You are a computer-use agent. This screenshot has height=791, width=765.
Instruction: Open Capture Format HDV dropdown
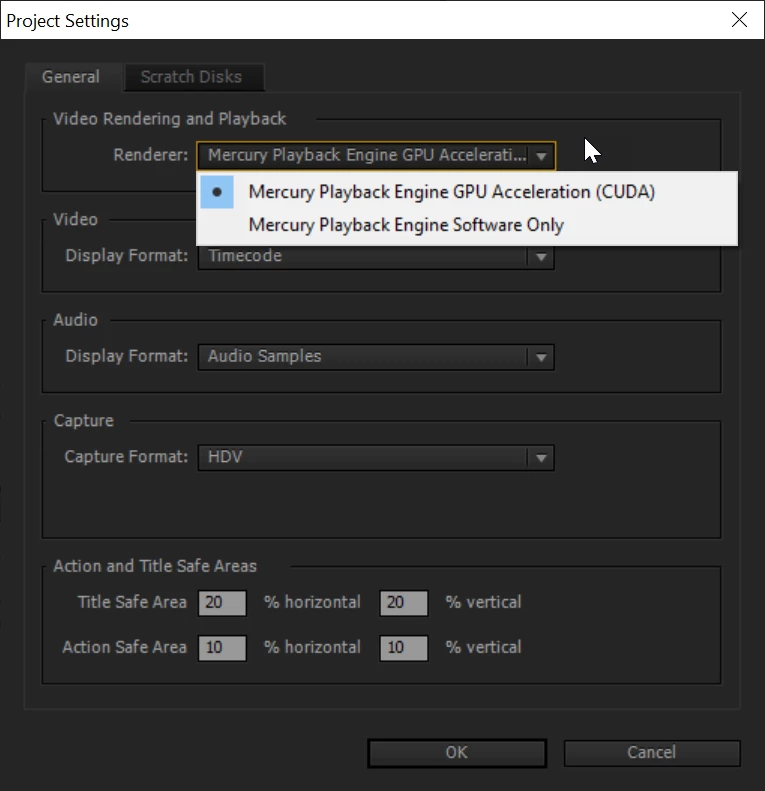click(376, 458)
